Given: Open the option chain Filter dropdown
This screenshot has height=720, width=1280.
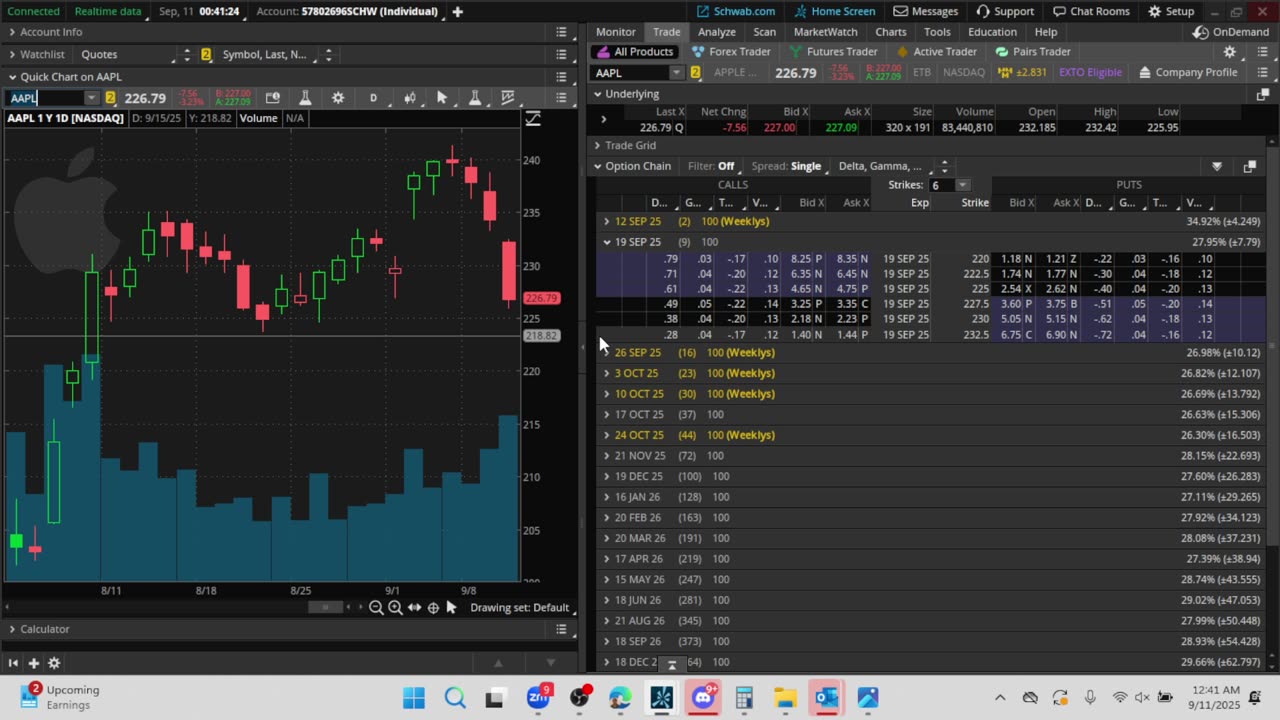Looking at the screenshot, I should click(726, 167).
